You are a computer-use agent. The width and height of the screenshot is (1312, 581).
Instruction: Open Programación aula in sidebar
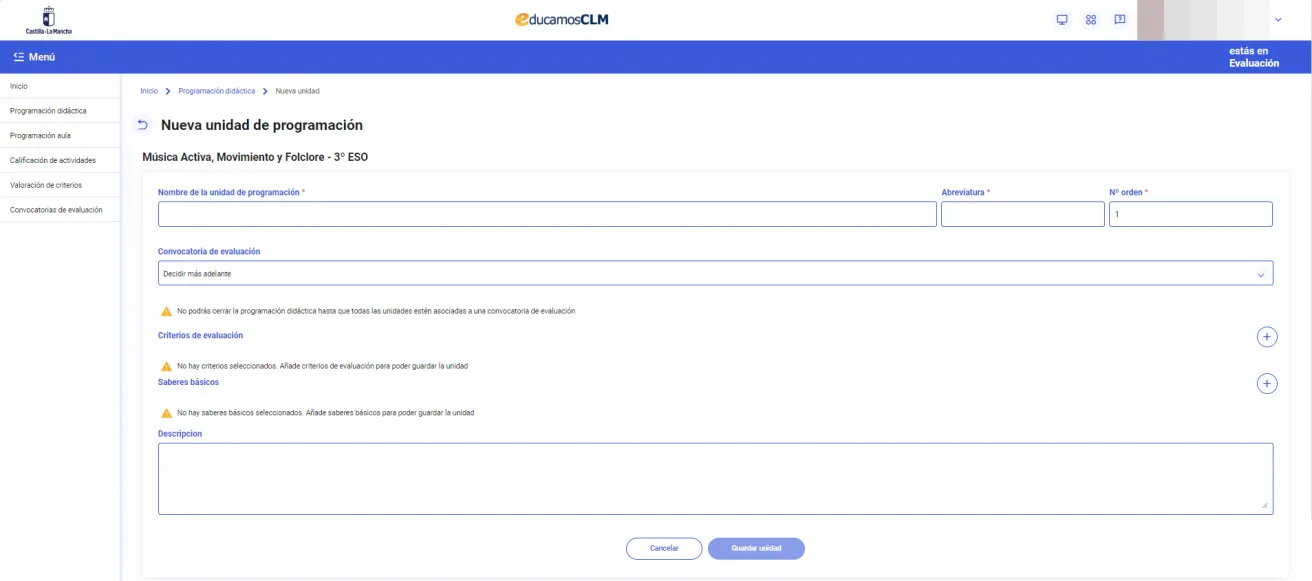point(40,135)
